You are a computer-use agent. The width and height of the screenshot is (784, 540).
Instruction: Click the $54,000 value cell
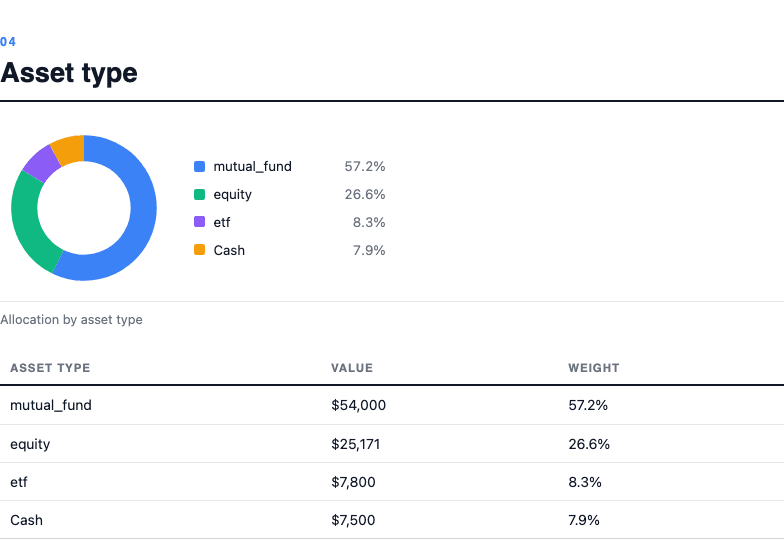tap(358, 405)
